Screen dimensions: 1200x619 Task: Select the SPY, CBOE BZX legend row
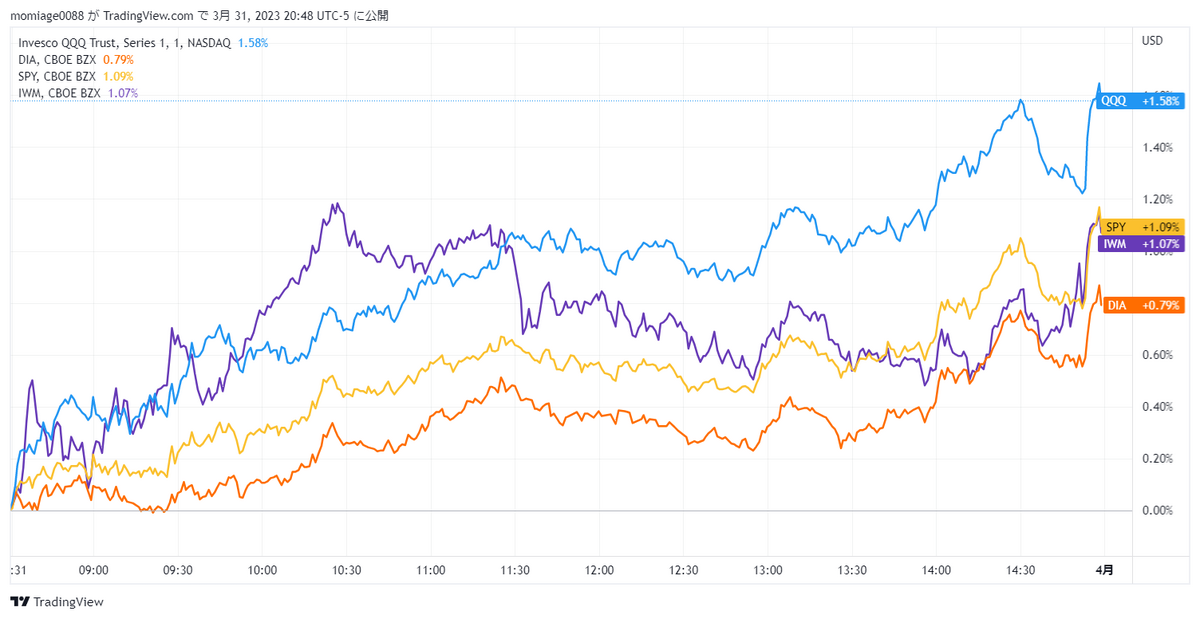pyautogui.click(x=76, y=76)
